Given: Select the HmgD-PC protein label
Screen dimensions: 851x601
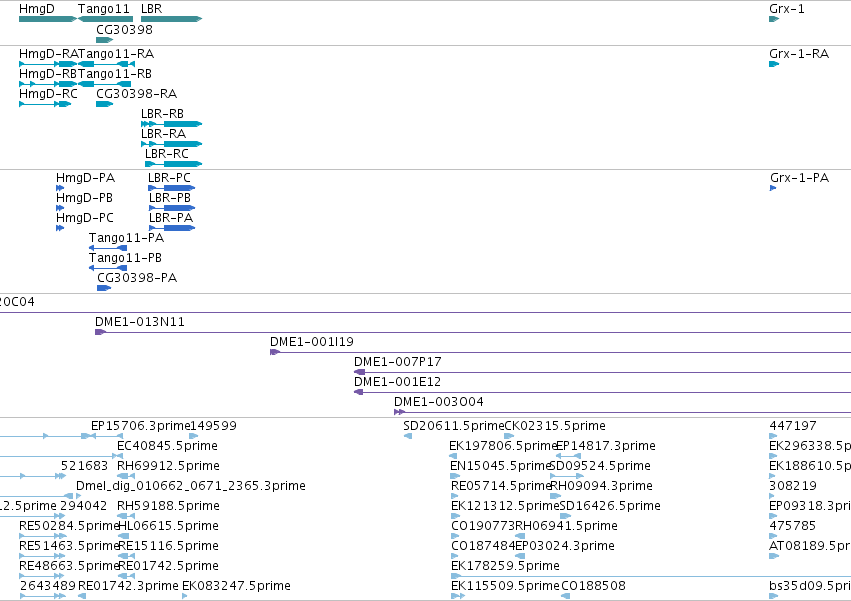Looking at the screenshot, I should click(x=85, y=218).
